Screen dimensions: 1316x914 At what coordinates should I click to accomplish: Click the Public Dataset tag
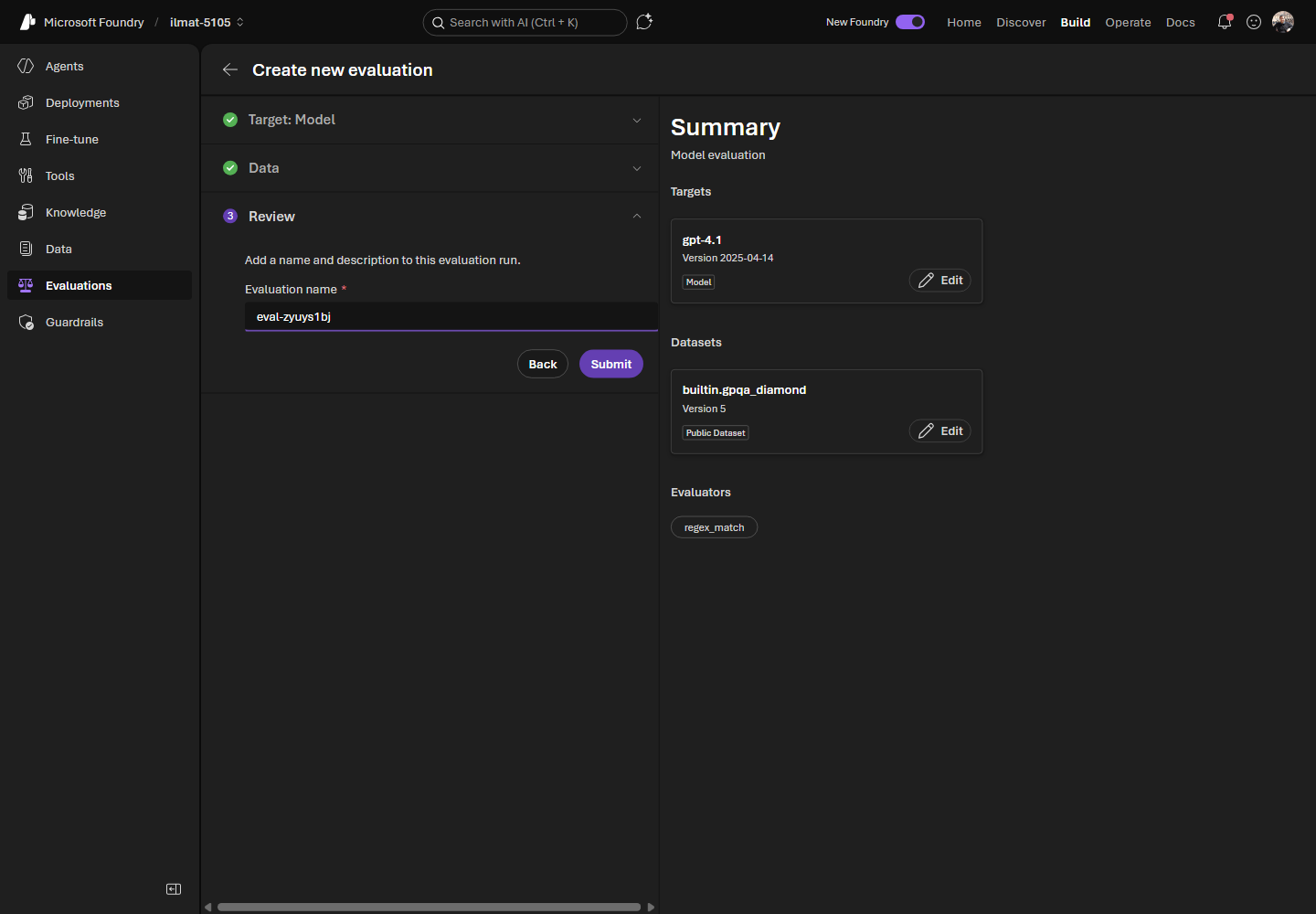click(x=716, y=433)
